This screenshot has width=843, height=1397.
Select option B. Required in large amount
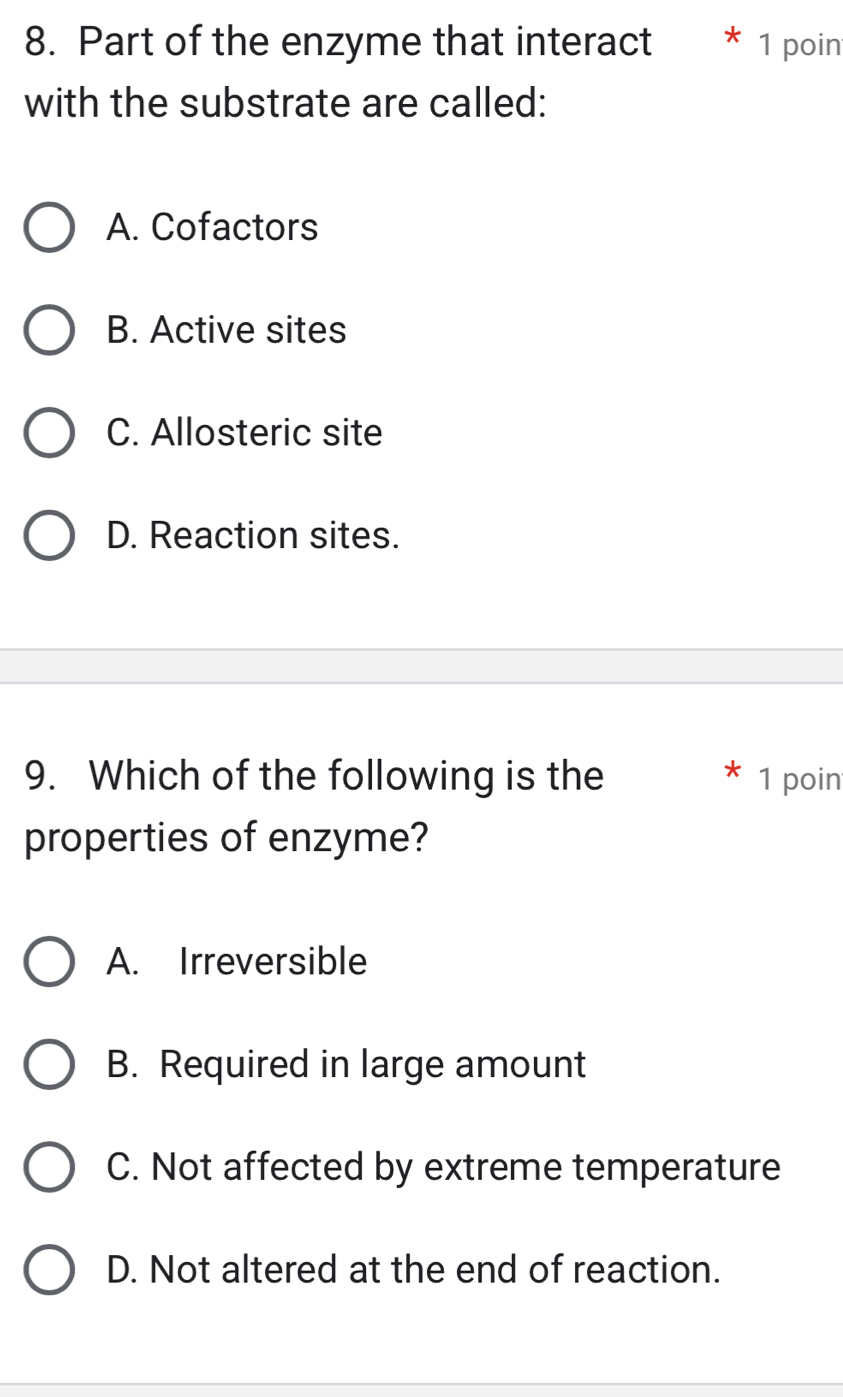click(x=49, y=1065)
